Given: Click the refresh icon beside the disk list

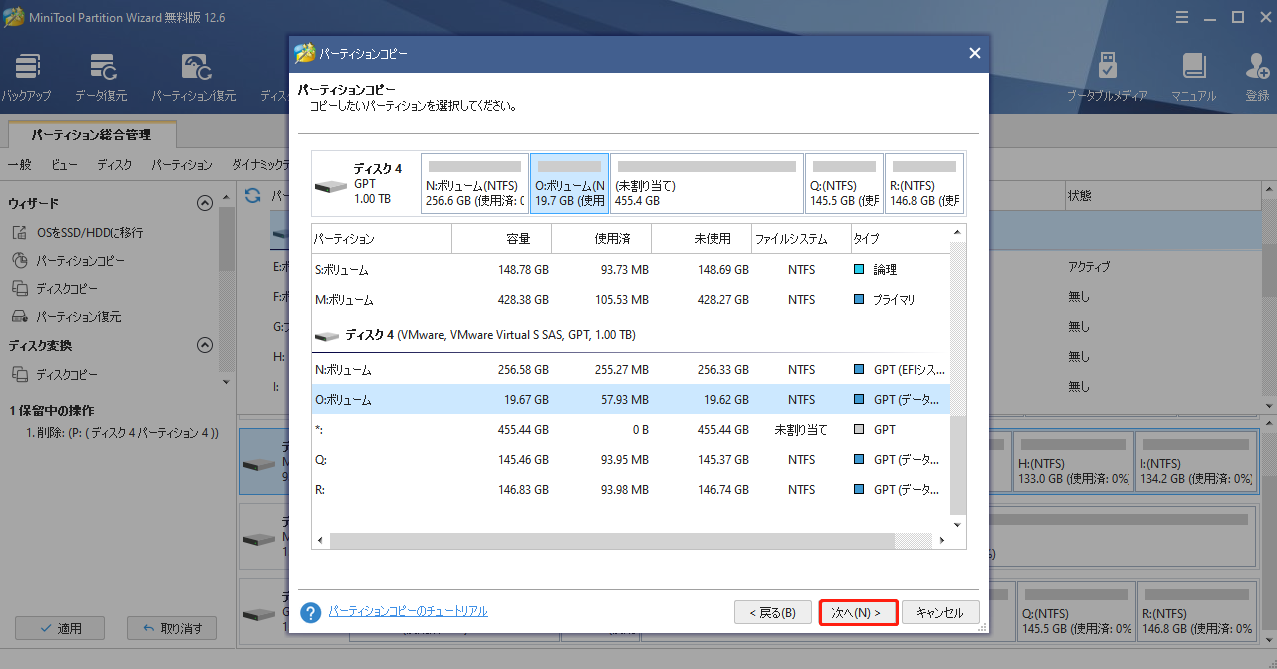Looking at the screenshot, I should (253, 196).
